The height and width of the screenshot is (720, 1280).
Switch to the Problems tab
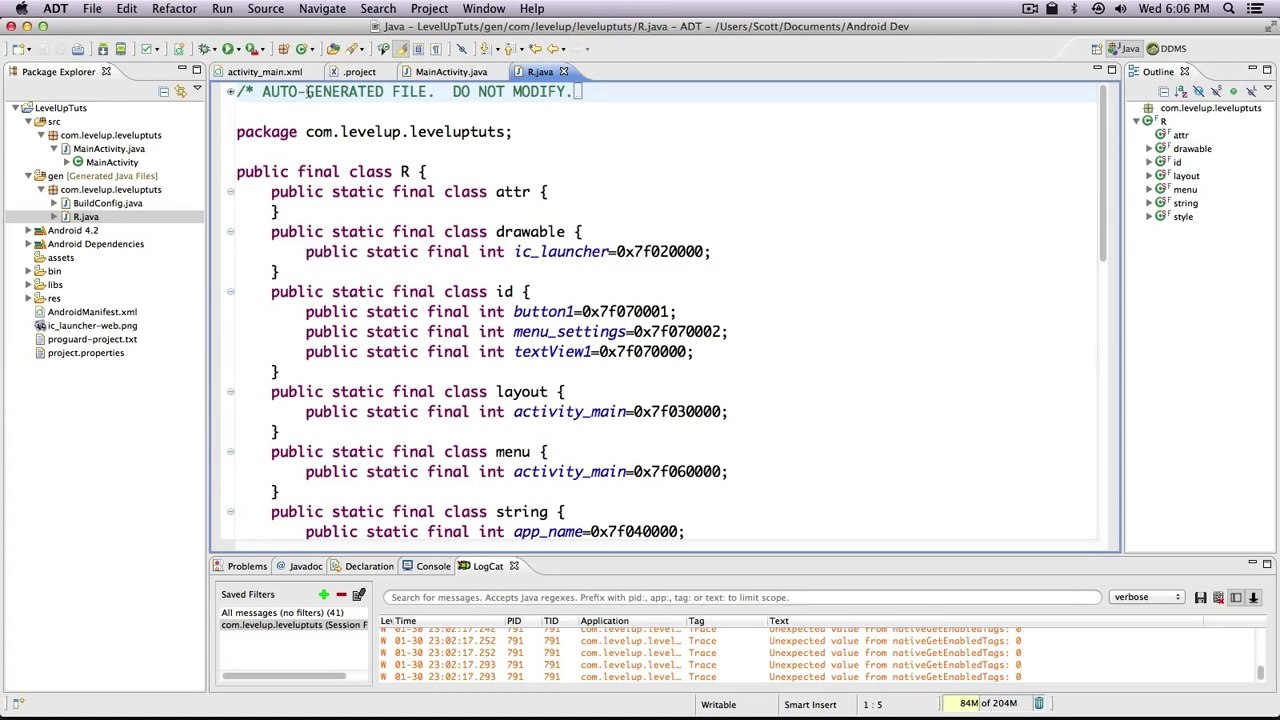[240, 566]
